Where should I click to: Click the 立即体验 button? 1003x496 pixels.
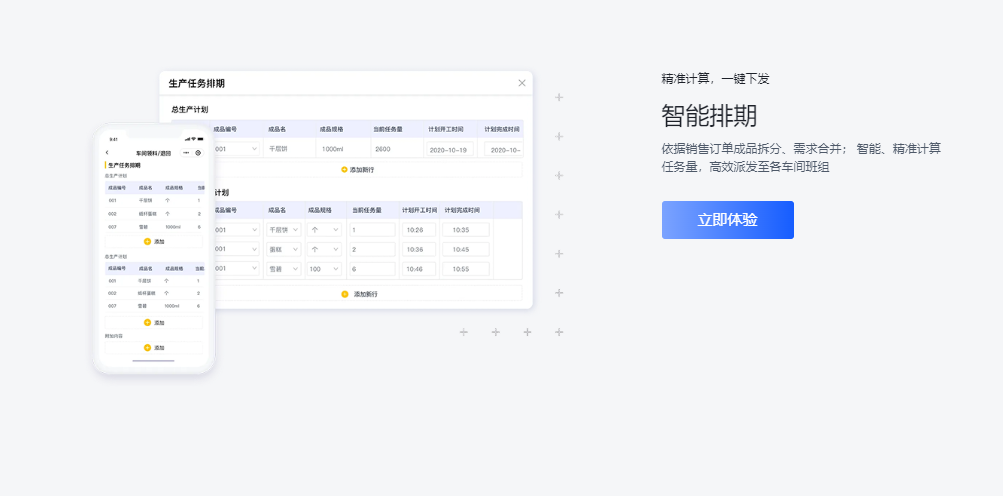click(x=727, y=220)
